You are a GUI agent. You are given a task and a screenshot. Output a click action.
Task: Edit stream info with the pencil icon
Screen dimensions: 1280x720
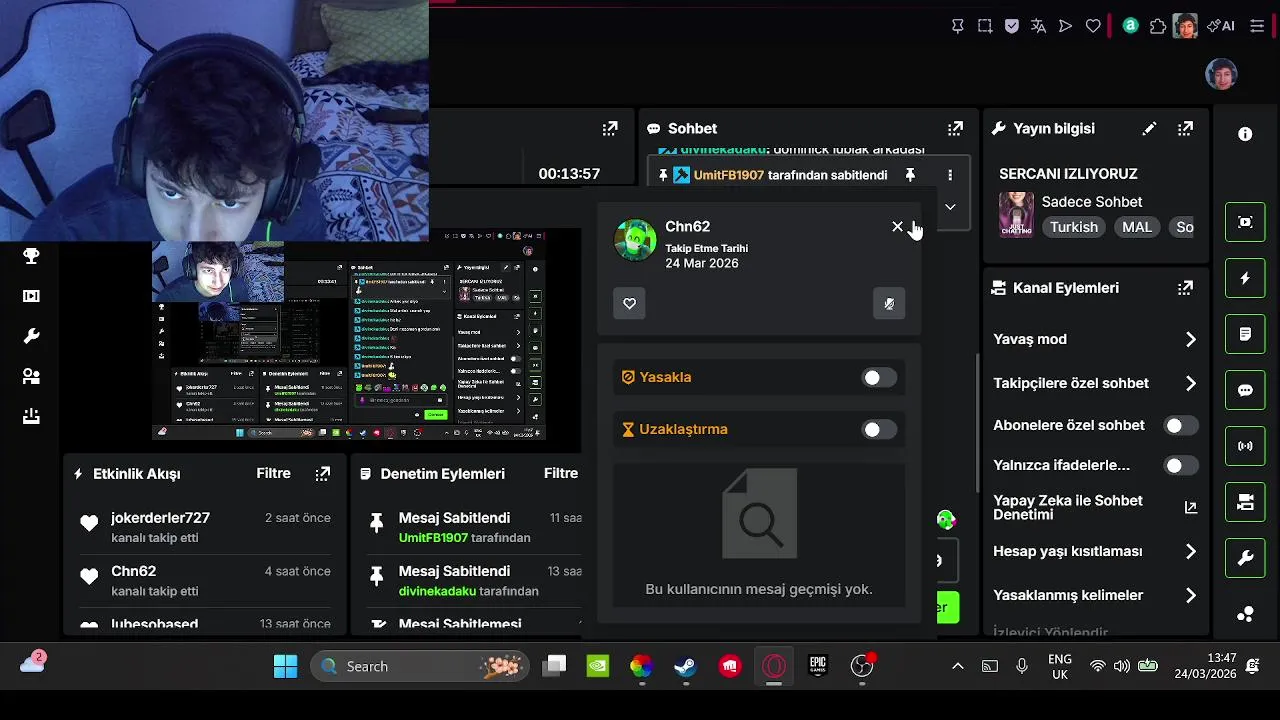1149,128
